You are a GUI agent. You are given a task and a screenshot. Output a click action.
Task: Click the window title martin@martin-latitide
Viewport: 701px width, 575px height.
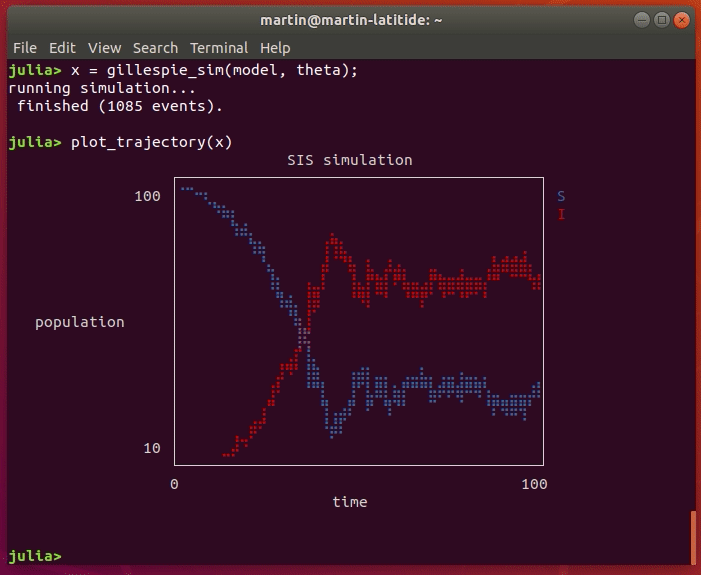351,20
